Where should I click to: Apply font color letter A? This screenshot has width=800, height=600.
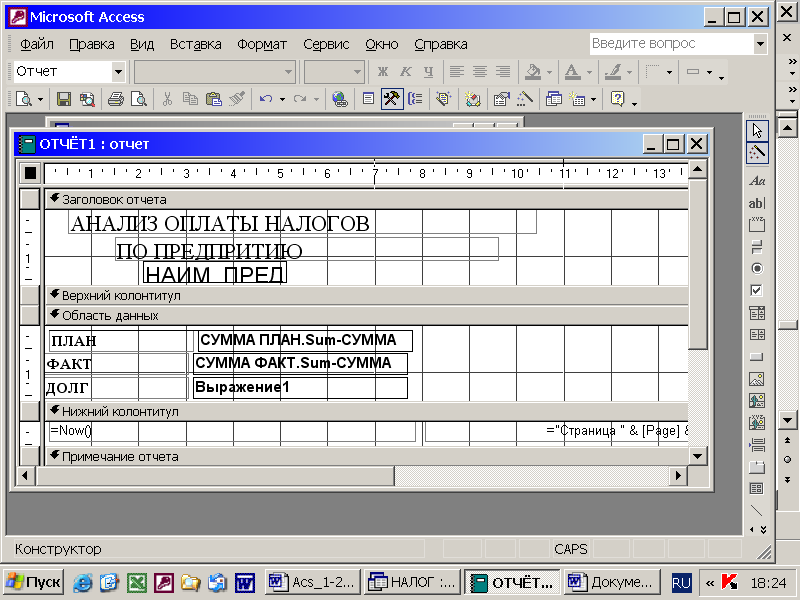coord(573,72)
